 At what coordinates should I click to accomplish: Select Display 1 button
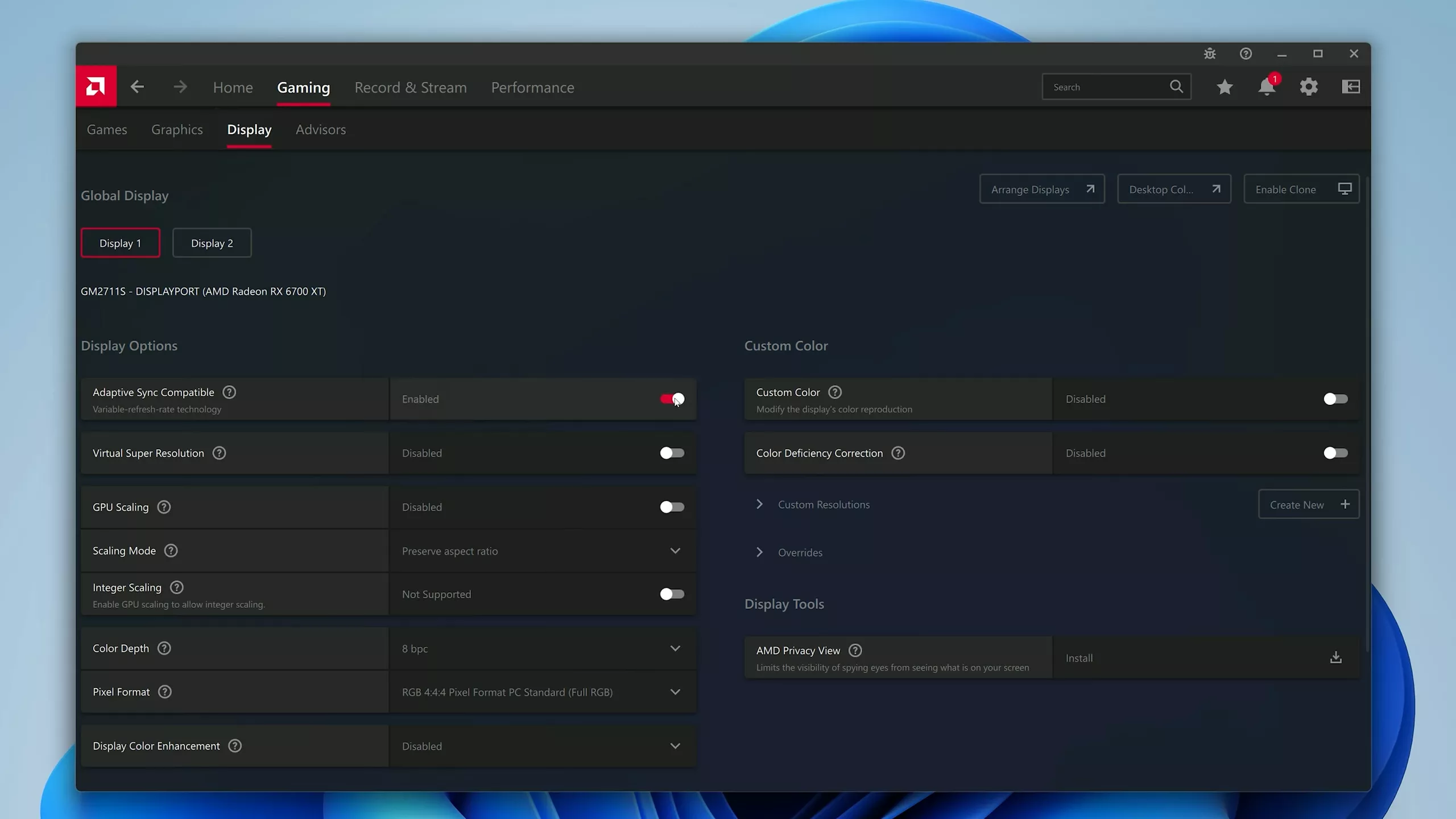tap(121, 243)
